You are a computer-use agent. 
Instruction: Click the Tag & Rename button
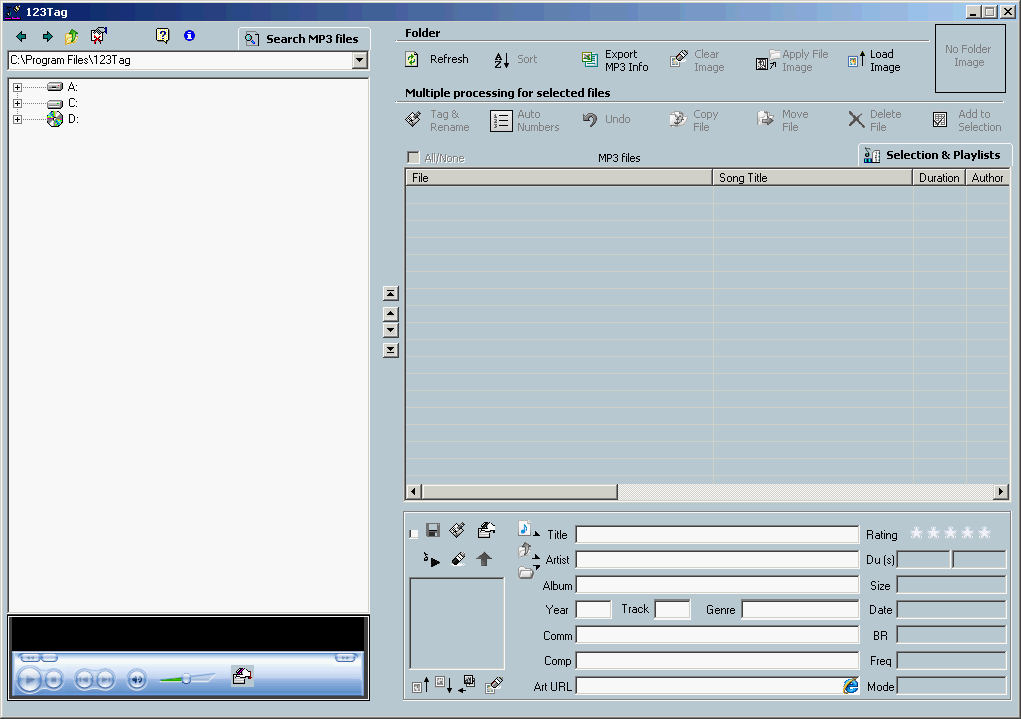pyautogui.click(x=437, y=120)
